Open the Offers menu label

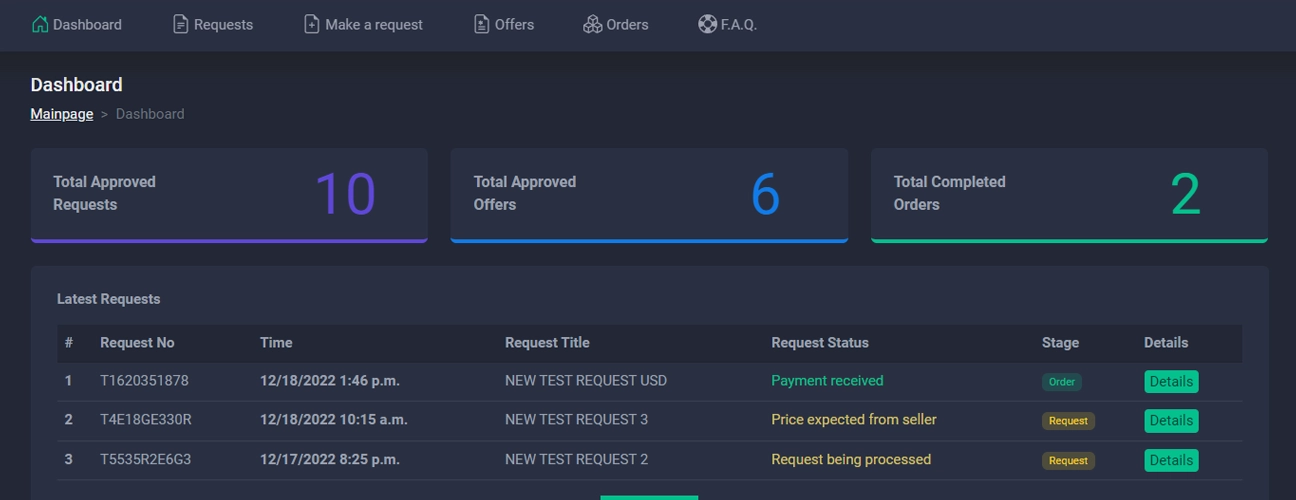[514, 24]
